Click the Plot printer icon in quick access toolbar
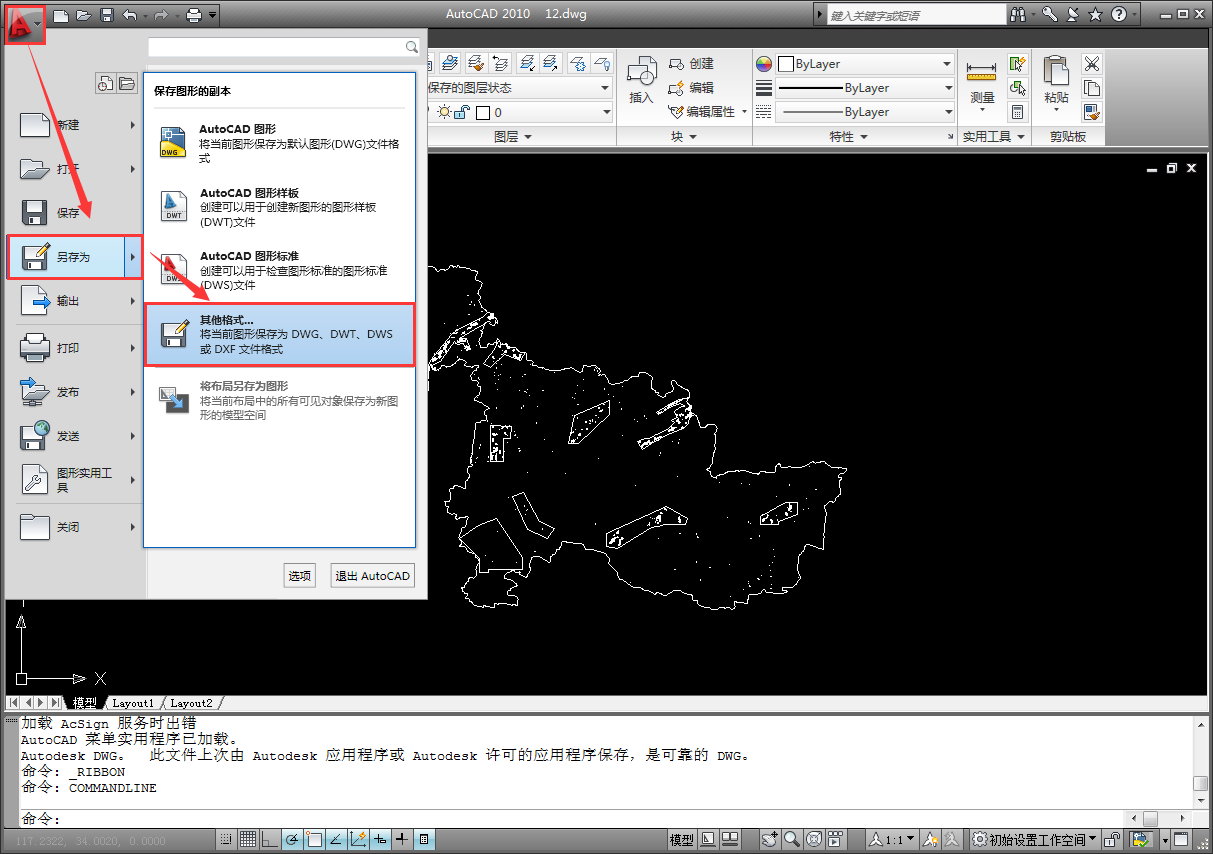This screenshot has height=854, width=1213. 194,15
